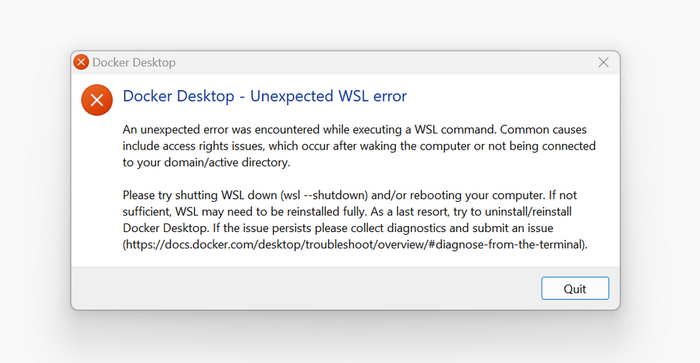Image resolution: width=700 pixels, height=363 pixels.
Task: Click the blue Unexpected WSL error heading
Action: click(x=265, y=96)
